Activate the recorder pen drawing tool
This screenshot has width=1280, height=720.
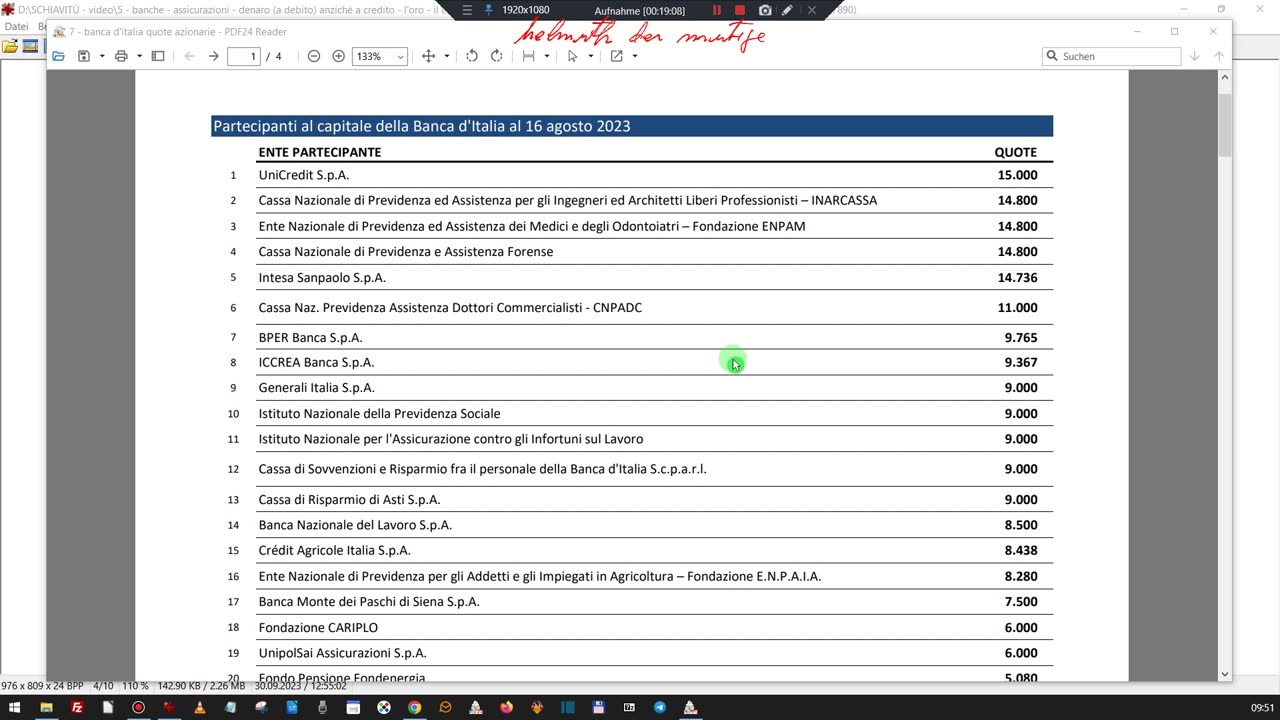pos(787,10)
